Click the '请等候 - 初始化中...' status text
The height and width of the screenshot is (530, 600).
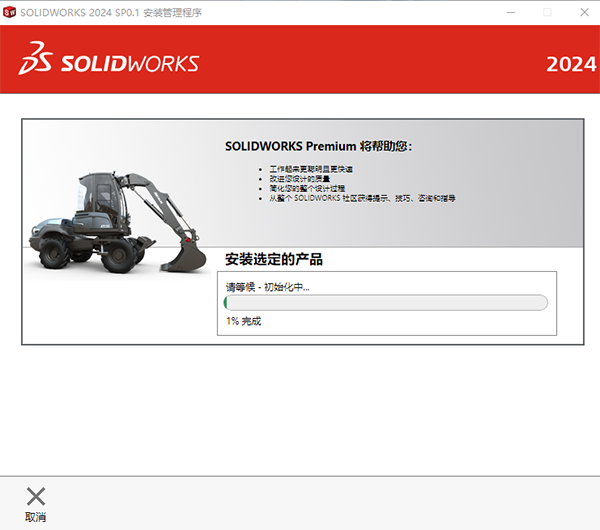(x=267, y=287)
